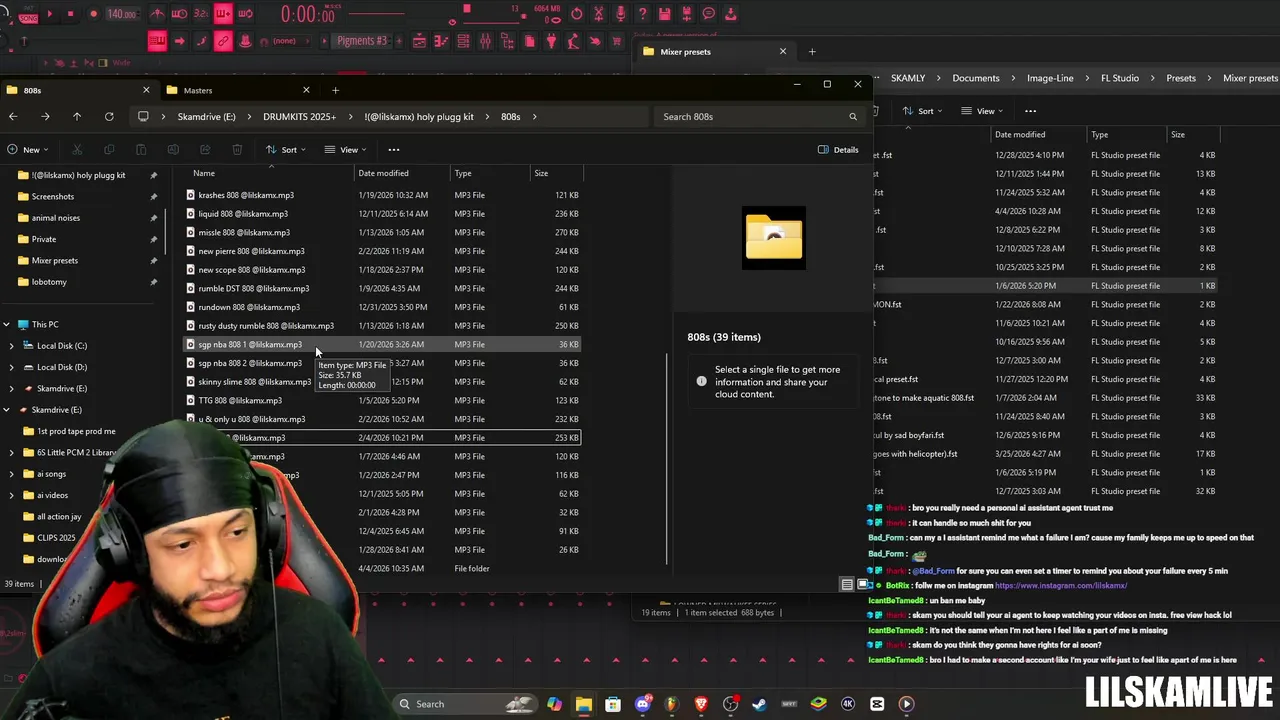Open Discord from the taskbar
The image size is (1280, 720).
[x=642, y=704]
